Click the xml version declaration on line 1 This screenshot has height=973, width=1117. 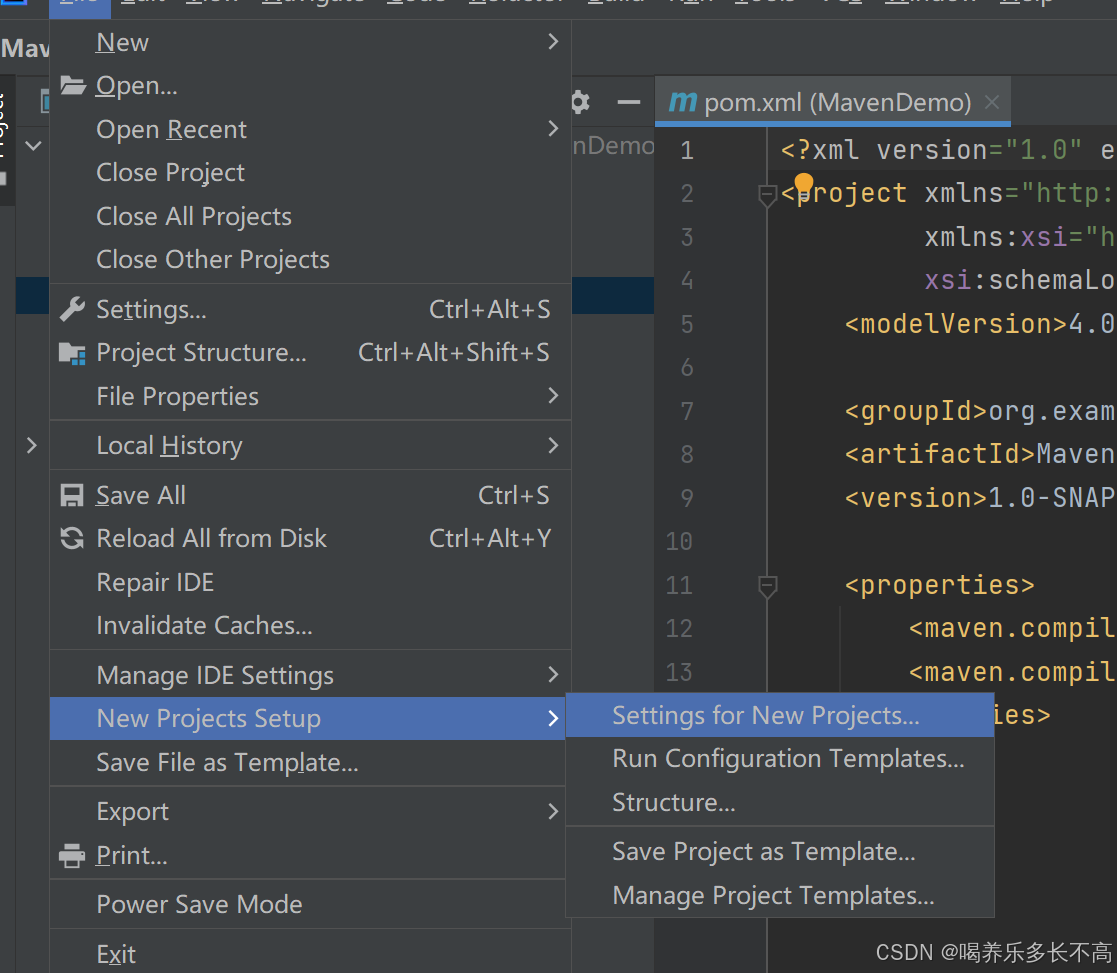coord(947,150)
